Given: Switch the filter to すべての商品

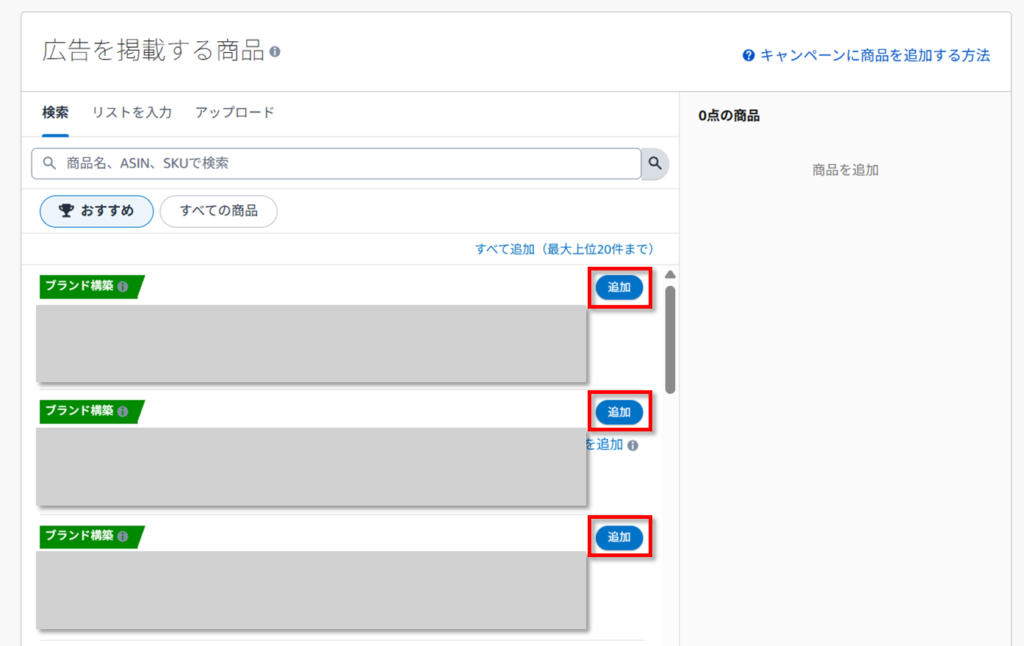Looking at the screenshot, I should pyautogui.click(x=218, y=211).
